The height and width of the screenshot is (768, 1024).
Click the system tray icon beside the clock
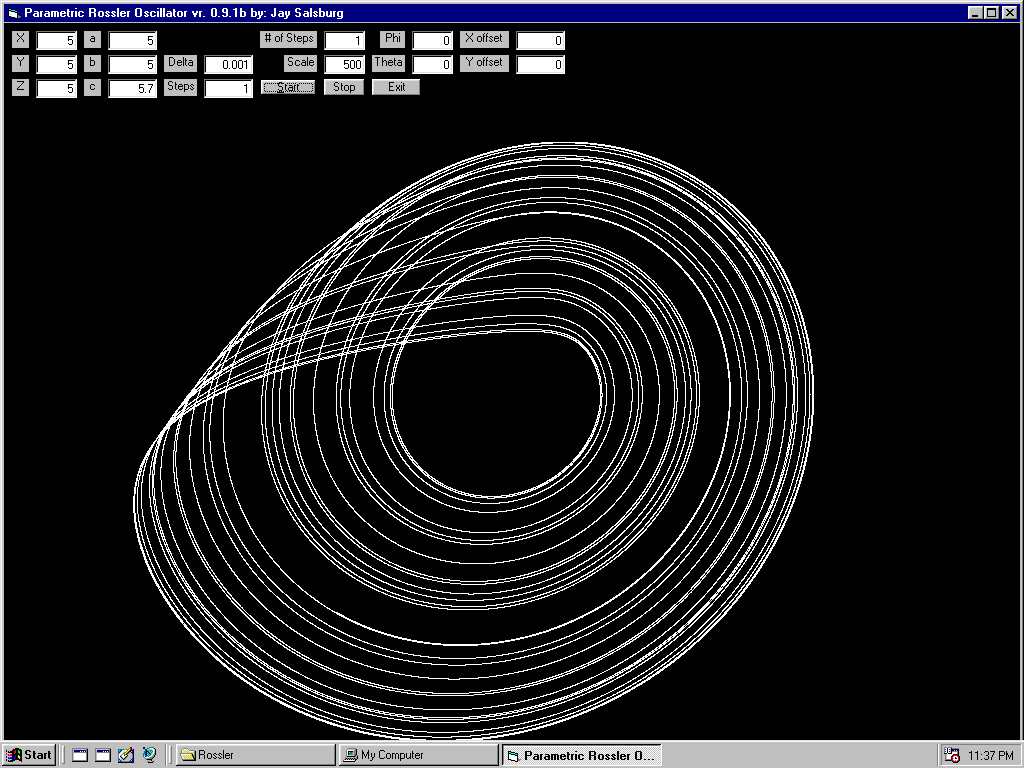coord(952,755)
